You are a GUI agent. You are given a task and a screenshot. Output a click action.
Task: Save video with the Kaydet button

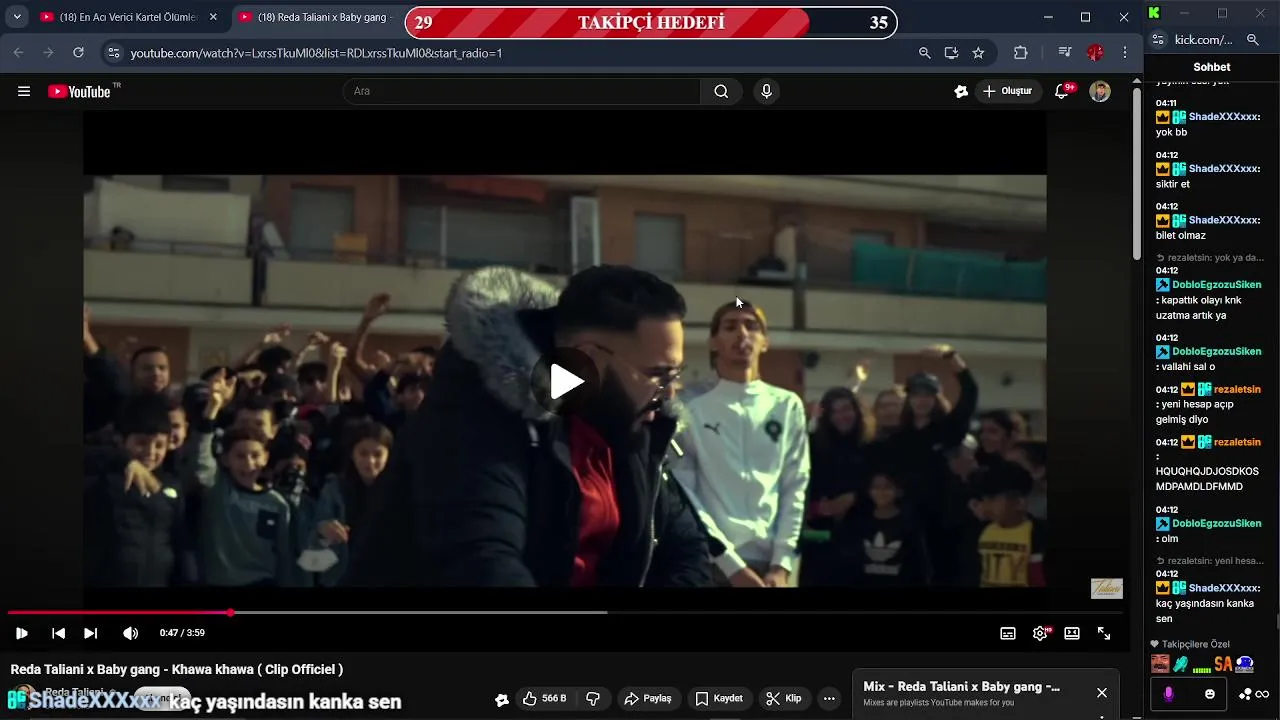[719, 699]
